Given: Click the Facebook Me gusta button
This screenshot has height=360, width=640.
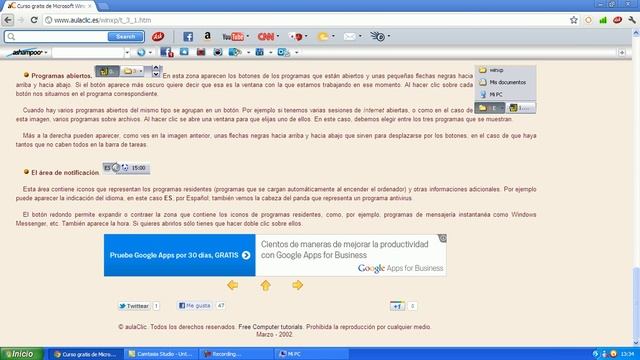Looking at the screenshot, I should (x=195, y=305).
